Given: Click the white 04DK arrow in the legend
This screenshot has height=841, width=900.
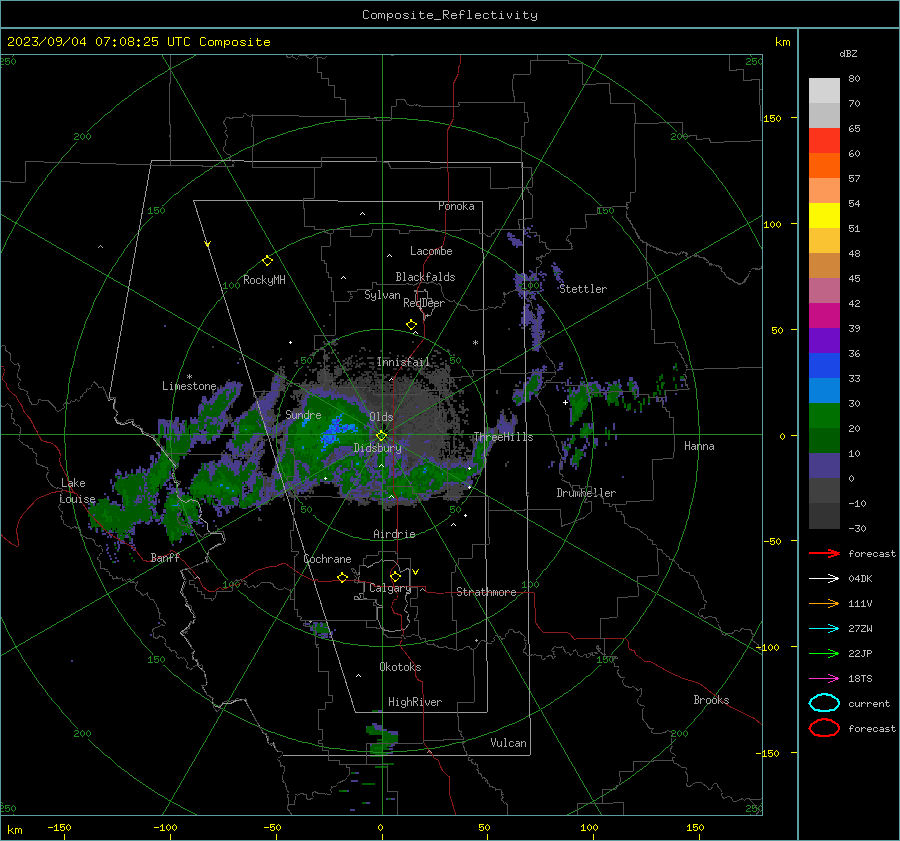Looking at the screenshot, I should 824,578.
